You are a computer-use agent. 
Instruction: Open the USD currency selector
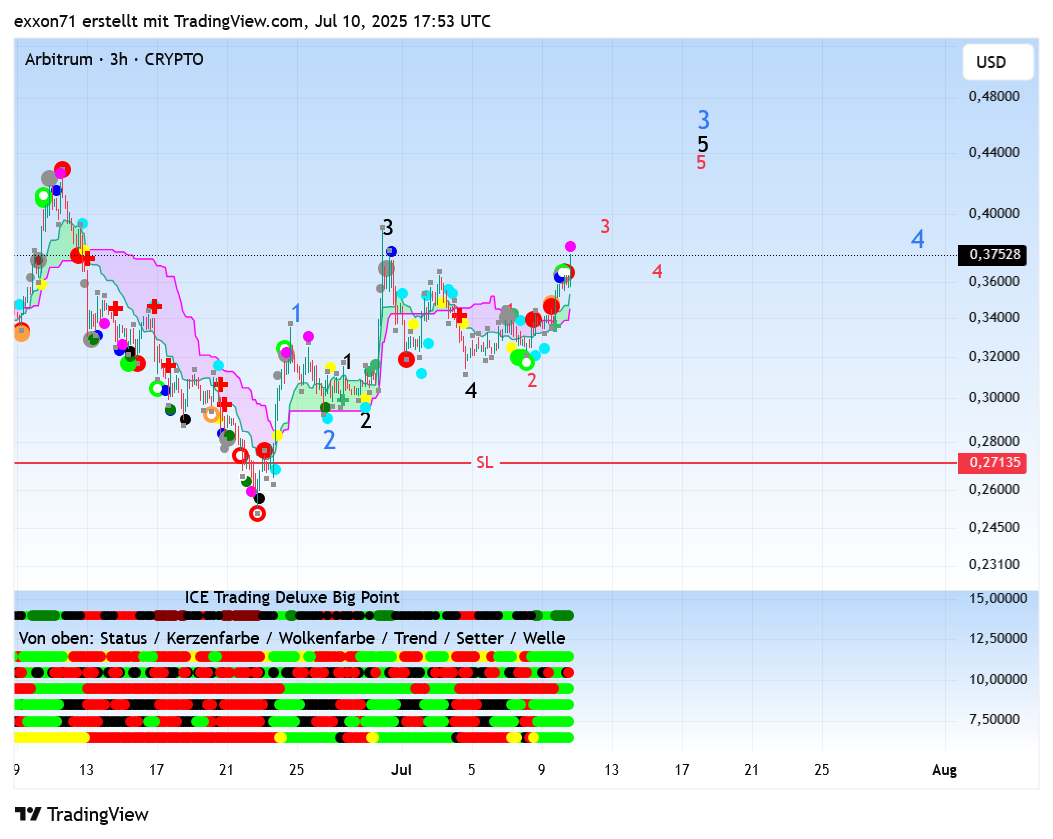(990, 62)
